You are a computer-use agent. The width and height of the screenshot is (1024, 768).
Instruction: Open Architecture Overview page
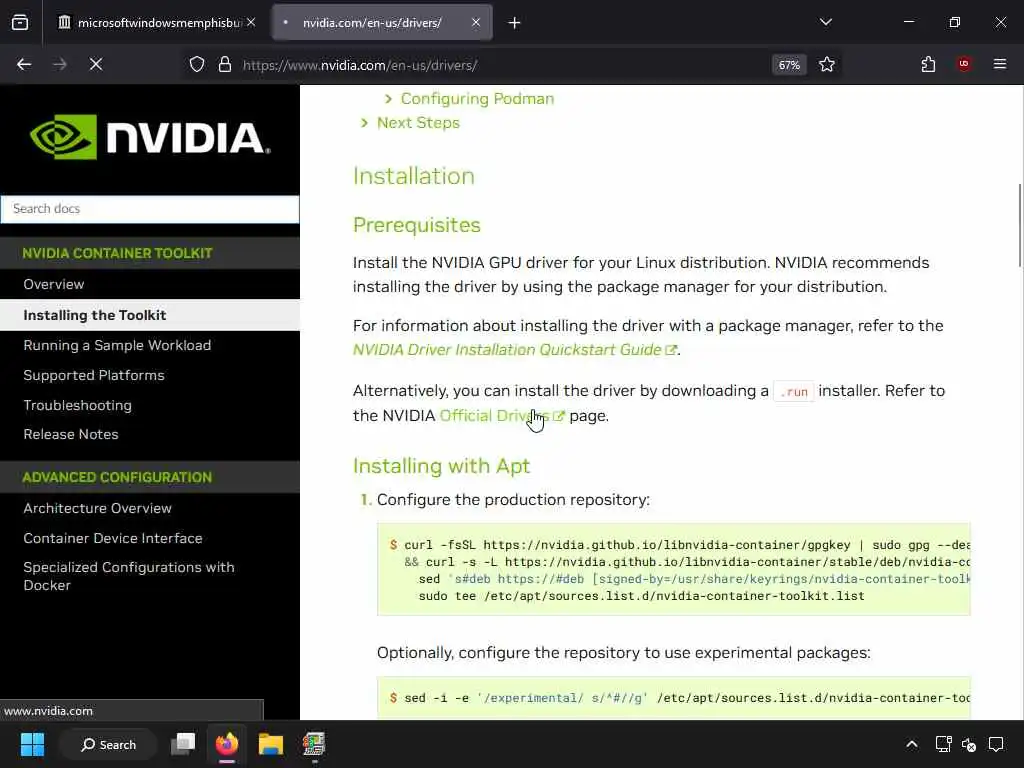click(97, 508)
